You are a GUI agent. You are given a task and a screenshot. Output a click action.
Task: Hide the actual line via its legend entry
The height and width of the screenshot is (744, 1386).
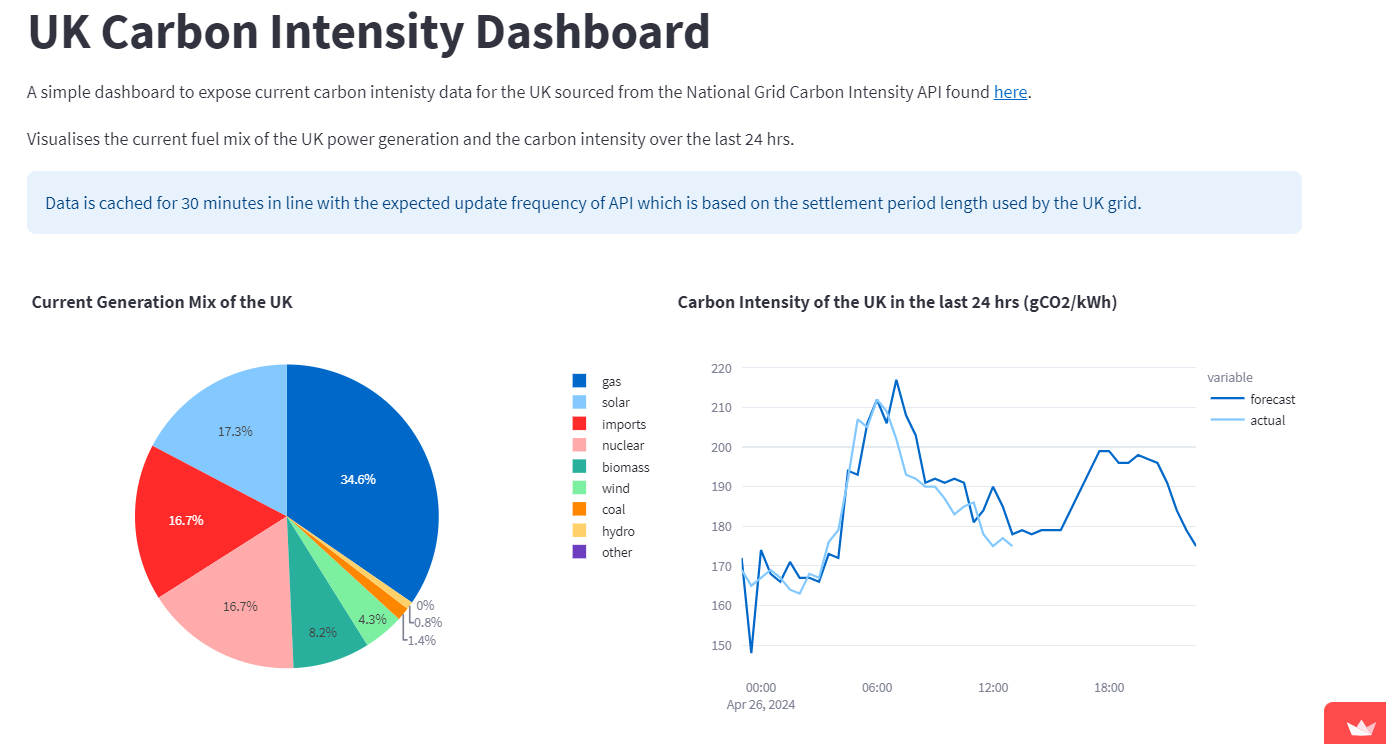coord(1267,420)
